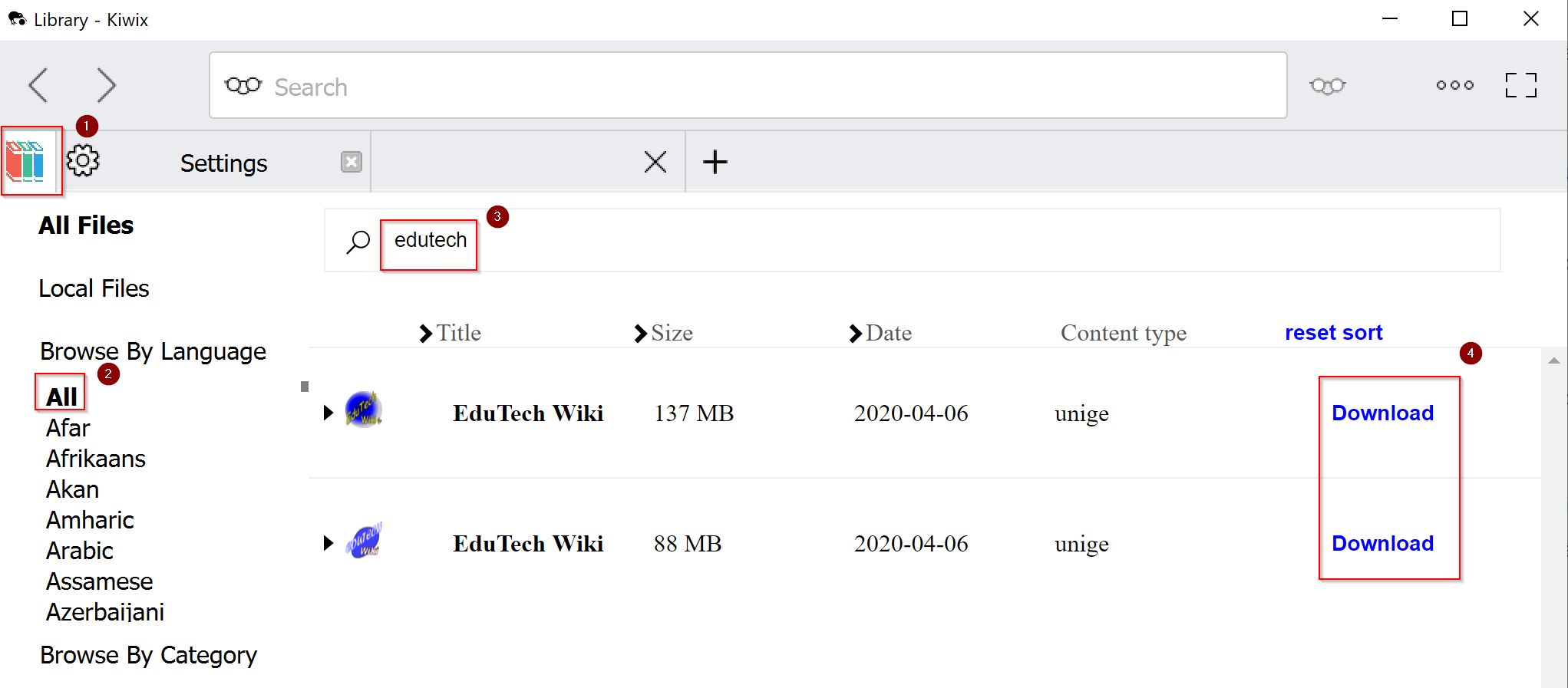Expand details of 137 MB EduTech Wiki

pyautogui.click(x=328, y=413)
